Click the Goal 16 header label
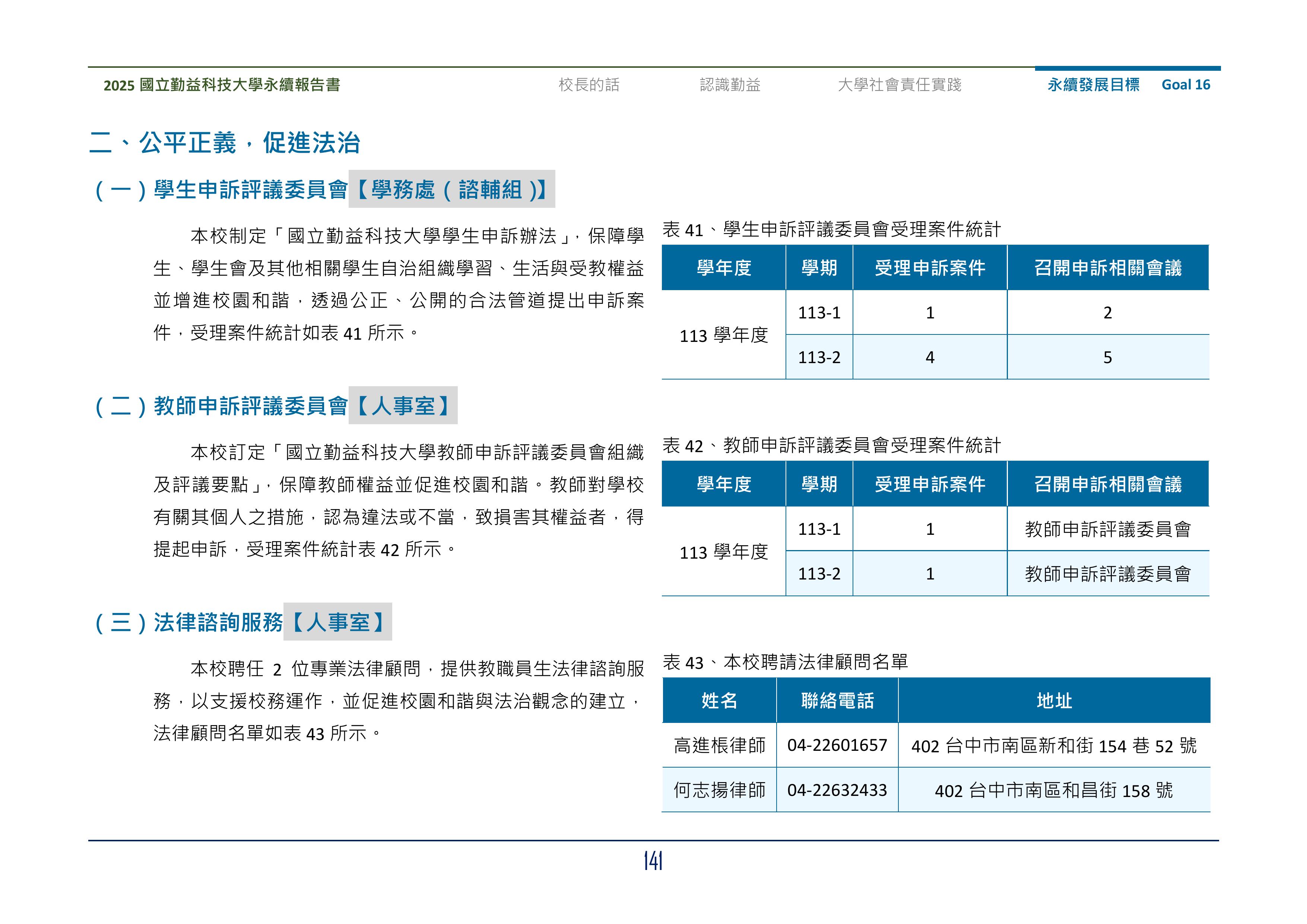 point(1186,85)
